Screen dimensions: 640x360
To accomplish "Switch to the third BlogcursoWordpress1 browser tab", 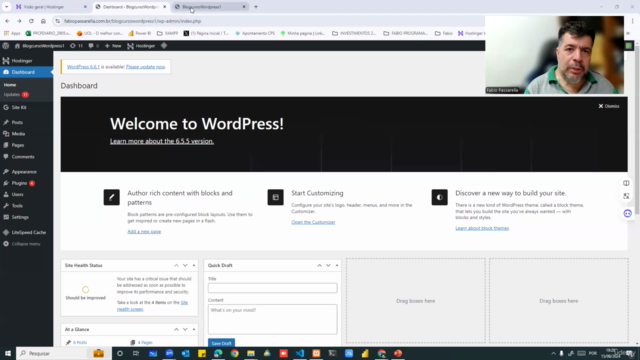I will (x=211, y=7).
